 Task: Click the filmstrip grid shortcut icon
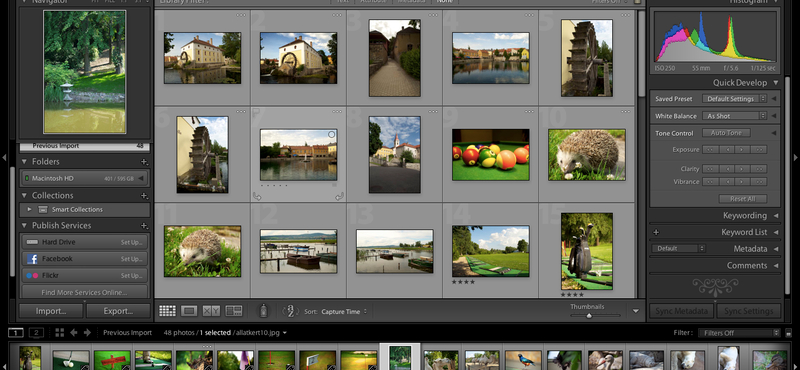(x=60, y=333)
